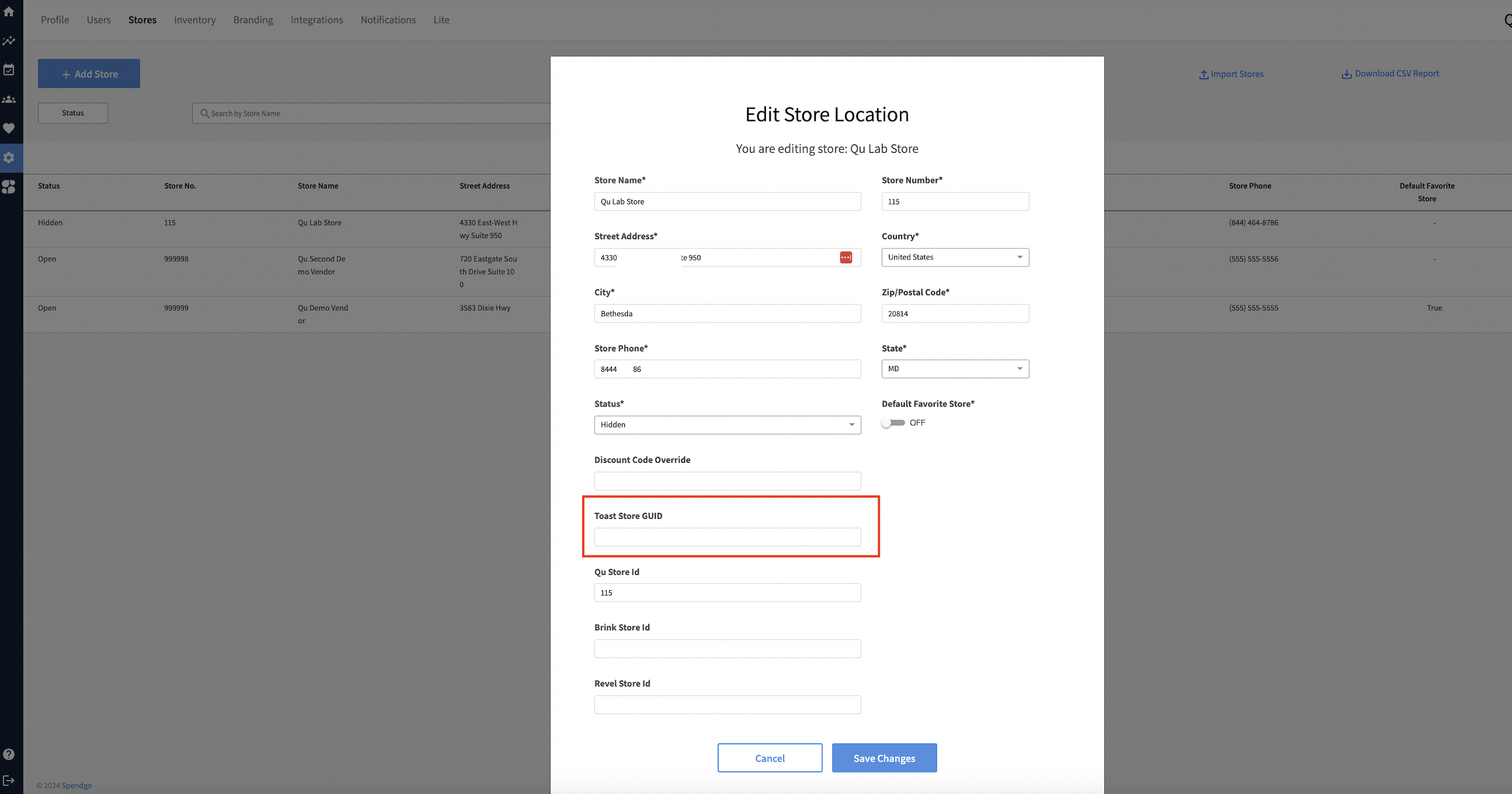Image resolution: width=1512 pixels, height=794 pixels.
Task: Click the Download CSV Report link
Action: pos(1390,73)
